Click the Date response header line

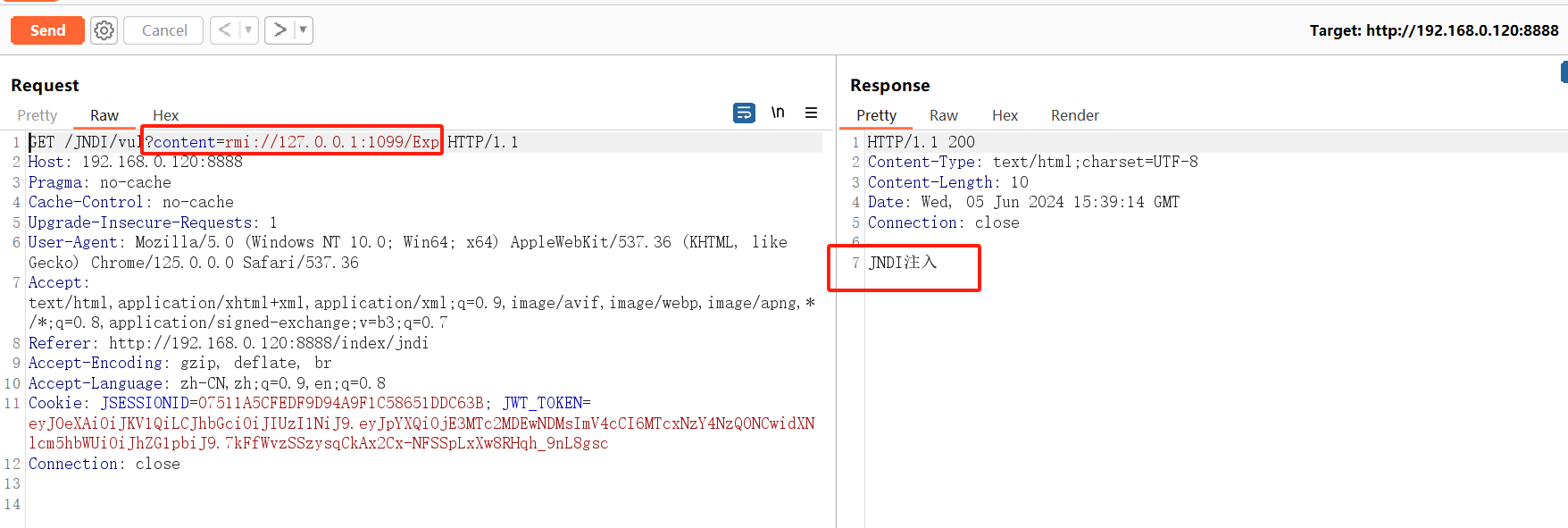tap(1024, 202)
